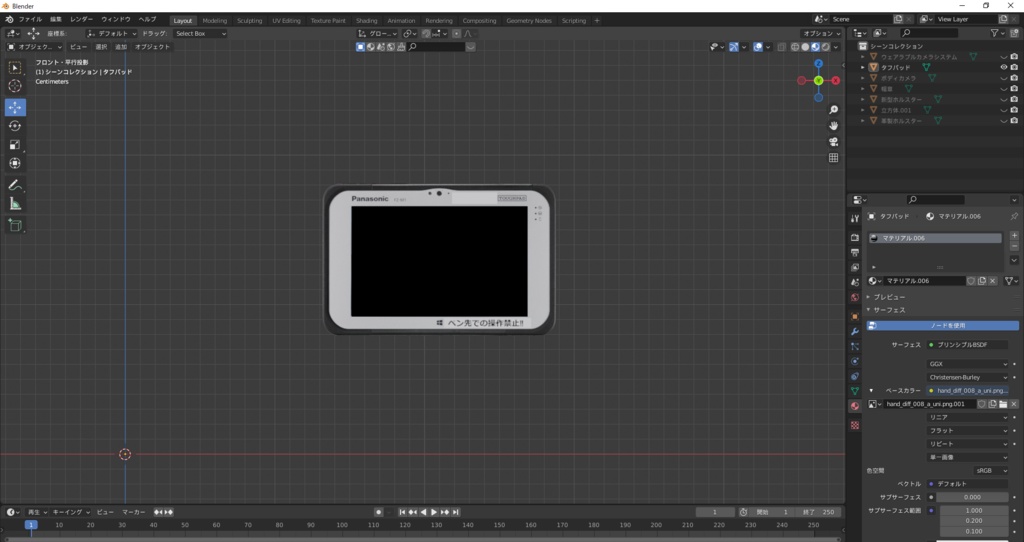The image size is (1024, 542).
Task: Toggle viewport overlays button
Action: pos(758,47)
